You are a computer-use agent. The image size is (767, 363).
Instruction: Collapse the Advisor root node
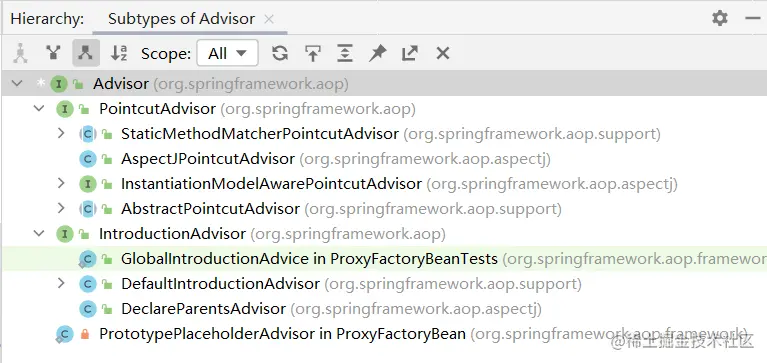point(17,84)
